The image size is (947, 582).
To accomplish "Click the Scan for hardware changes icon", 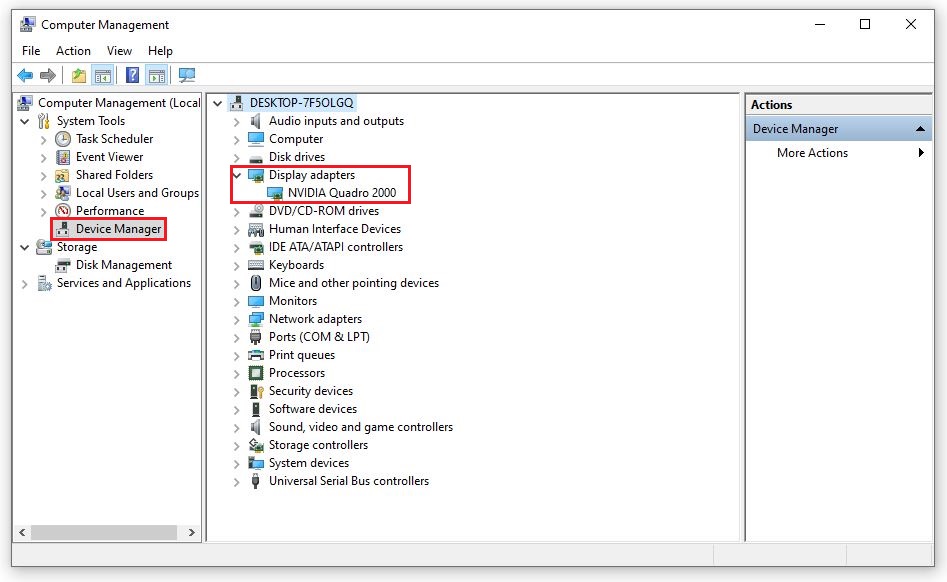I will (186, 74).
